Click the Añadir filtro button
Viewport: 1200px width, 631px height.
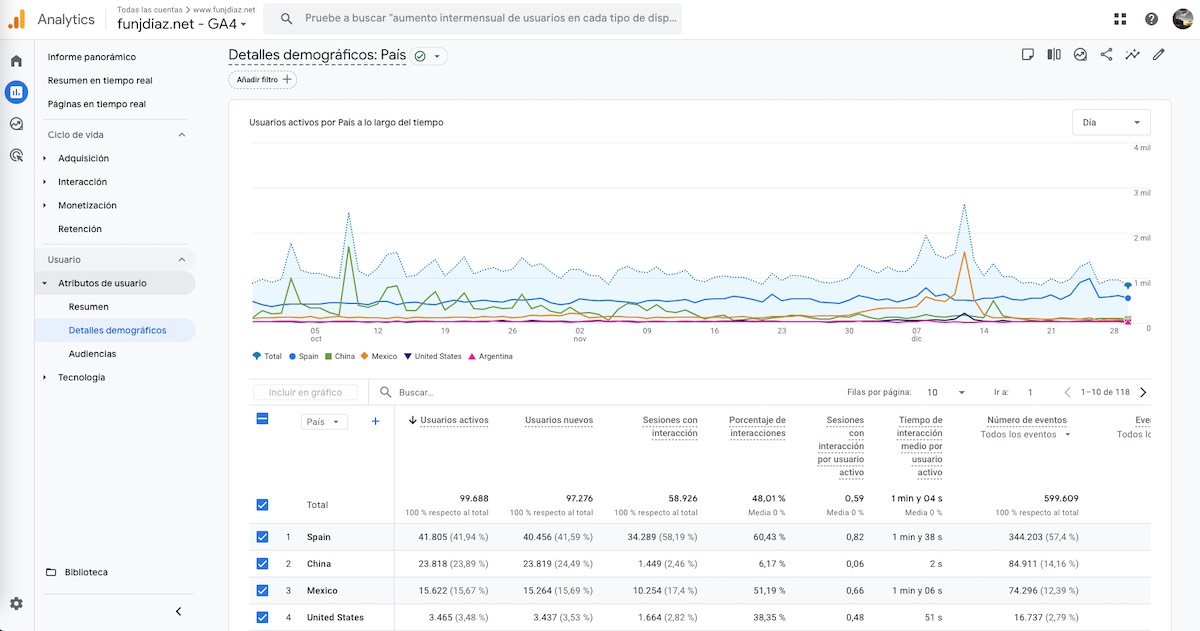(x=263, y=79)
